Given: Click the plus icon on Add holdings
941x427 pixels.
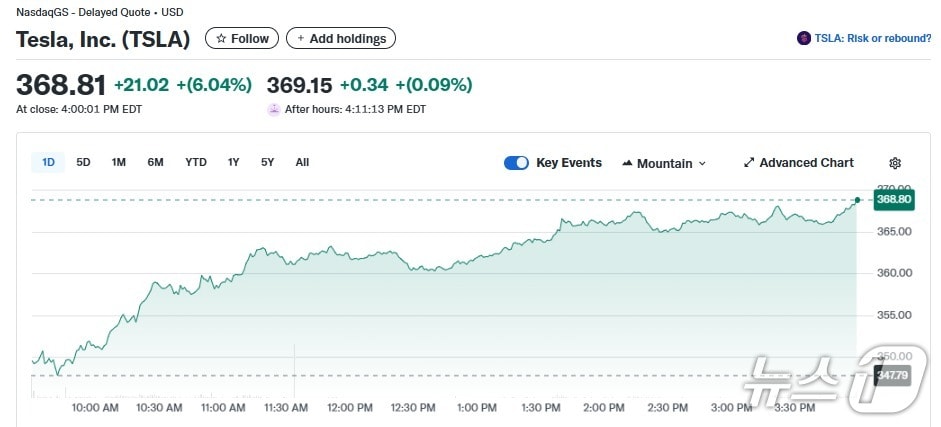Looking at the screenshot, I should (x=300, y=39).
